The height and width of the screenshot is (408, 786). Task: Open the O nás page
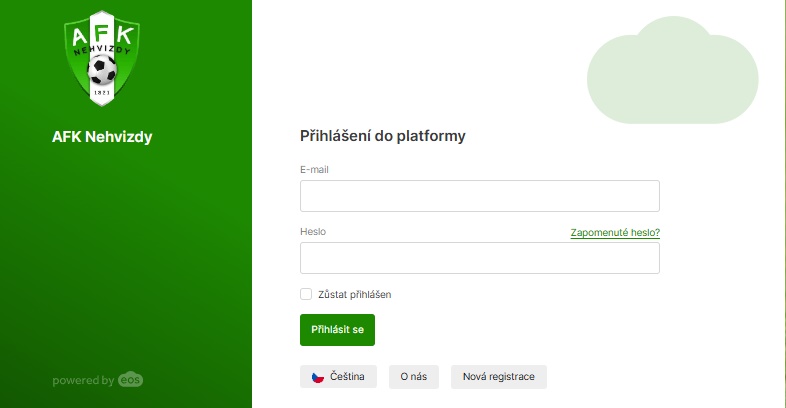[x=414, y=376]
